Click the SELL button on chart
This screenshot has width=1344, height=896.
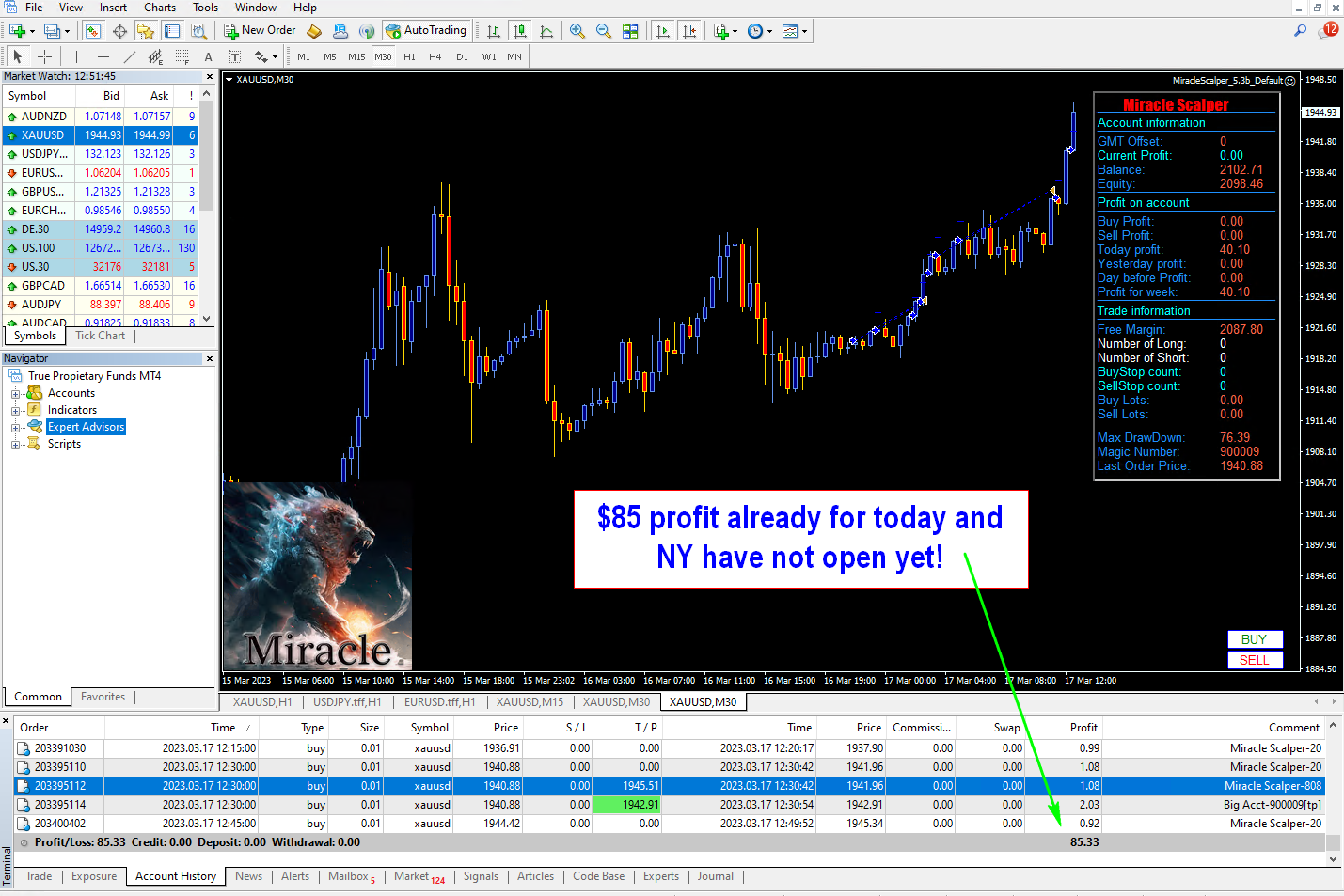coord(1255,660)
